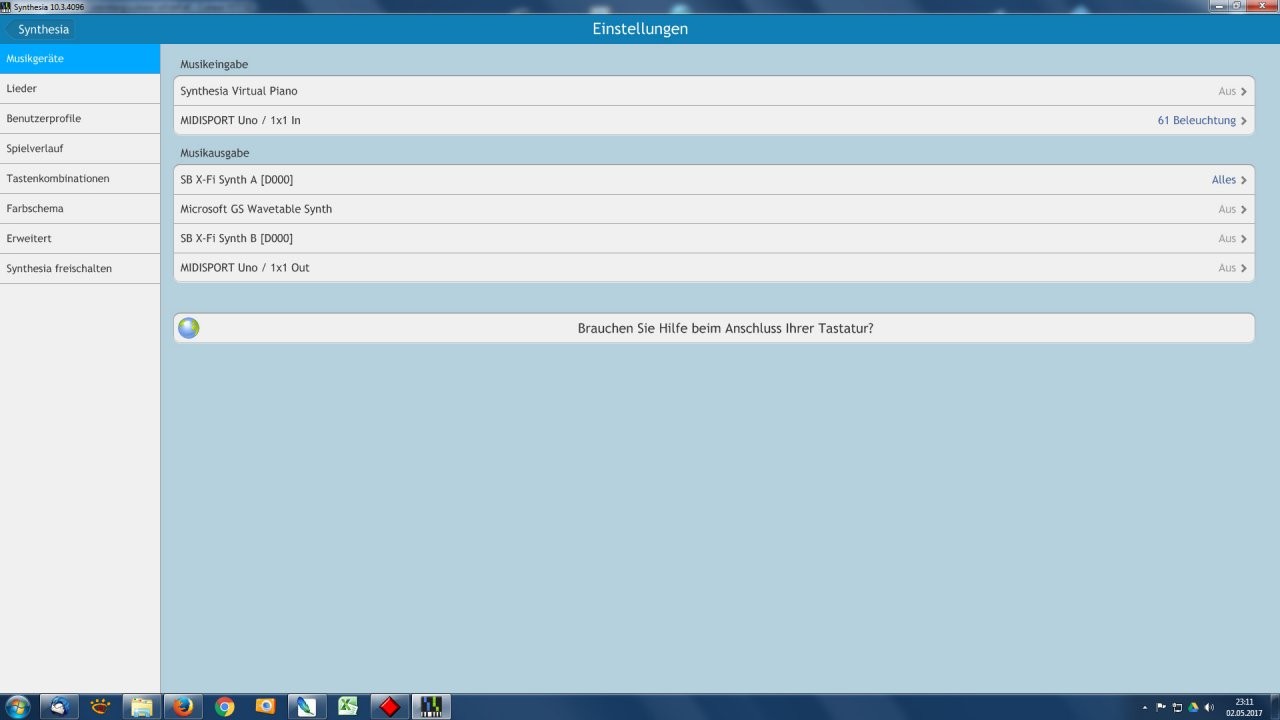Open the orange camera app in taskbar
The width and height of the screenshot is (1280, 720).
pyautogui.click(x=266, y=707)
